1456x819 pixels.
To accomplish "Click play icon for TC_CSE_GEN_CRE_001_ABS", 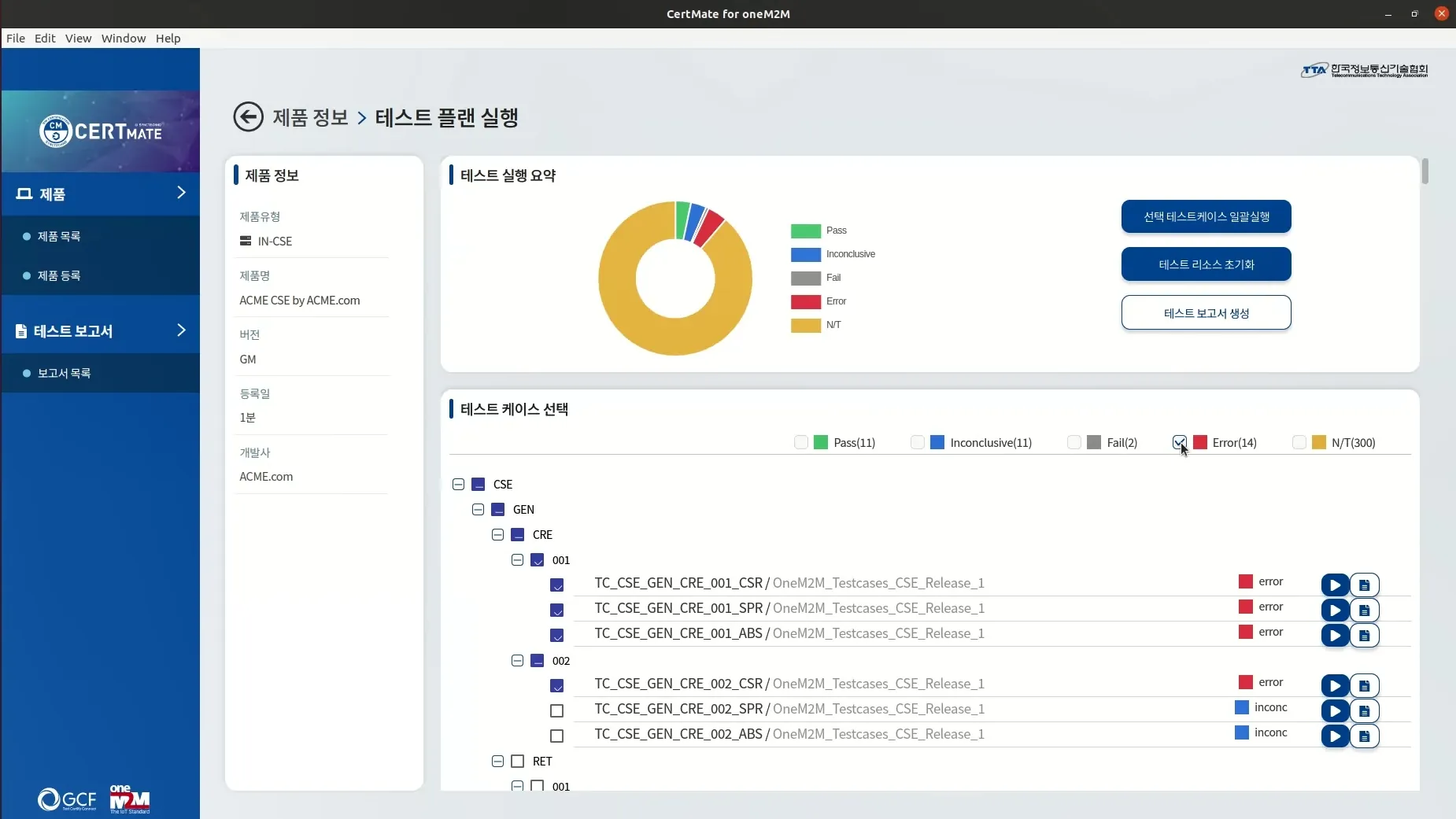I will pyautogui.click(x=1335, y=636).
